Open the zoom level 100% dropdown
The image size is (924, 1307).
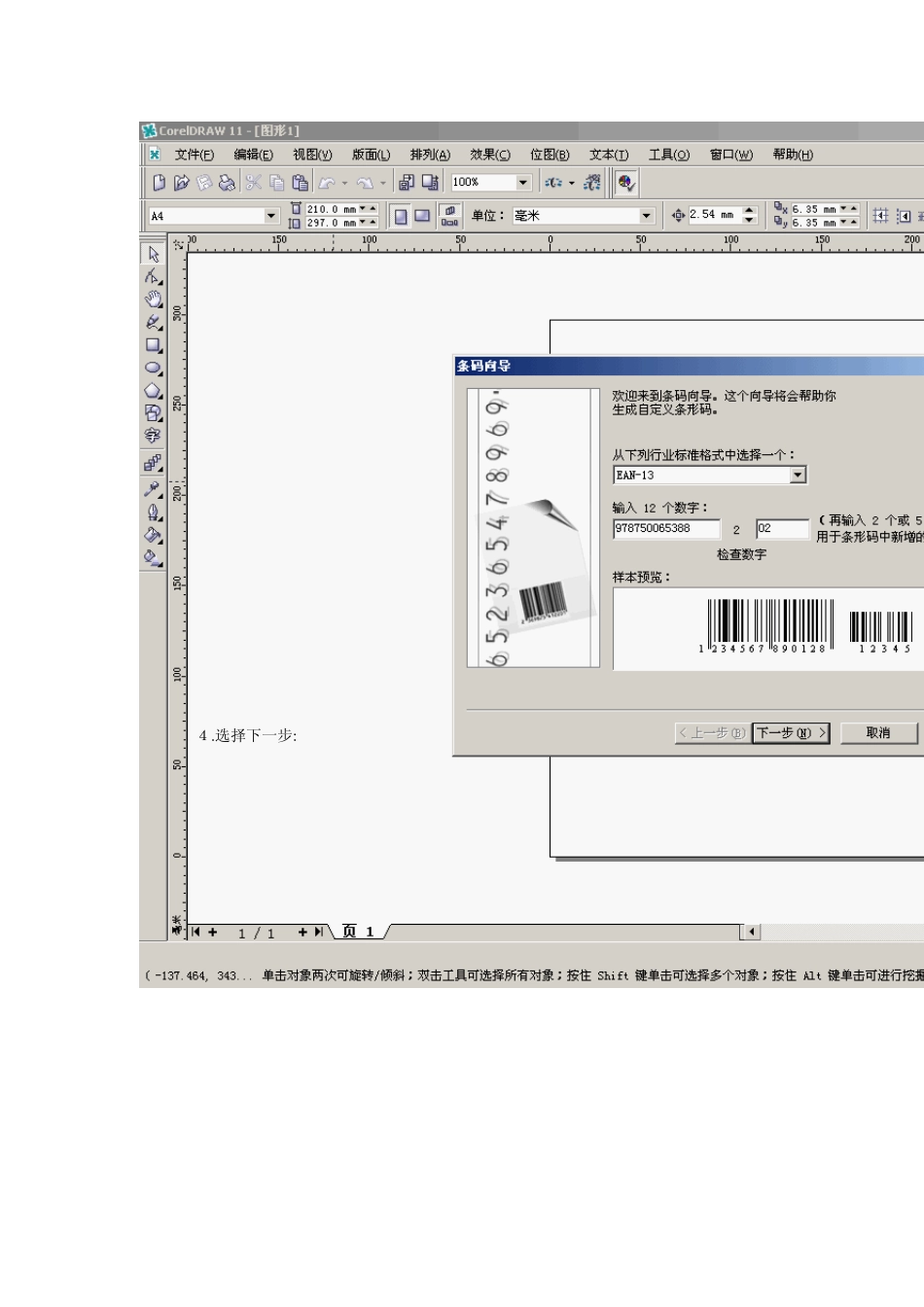coord(523,183)
